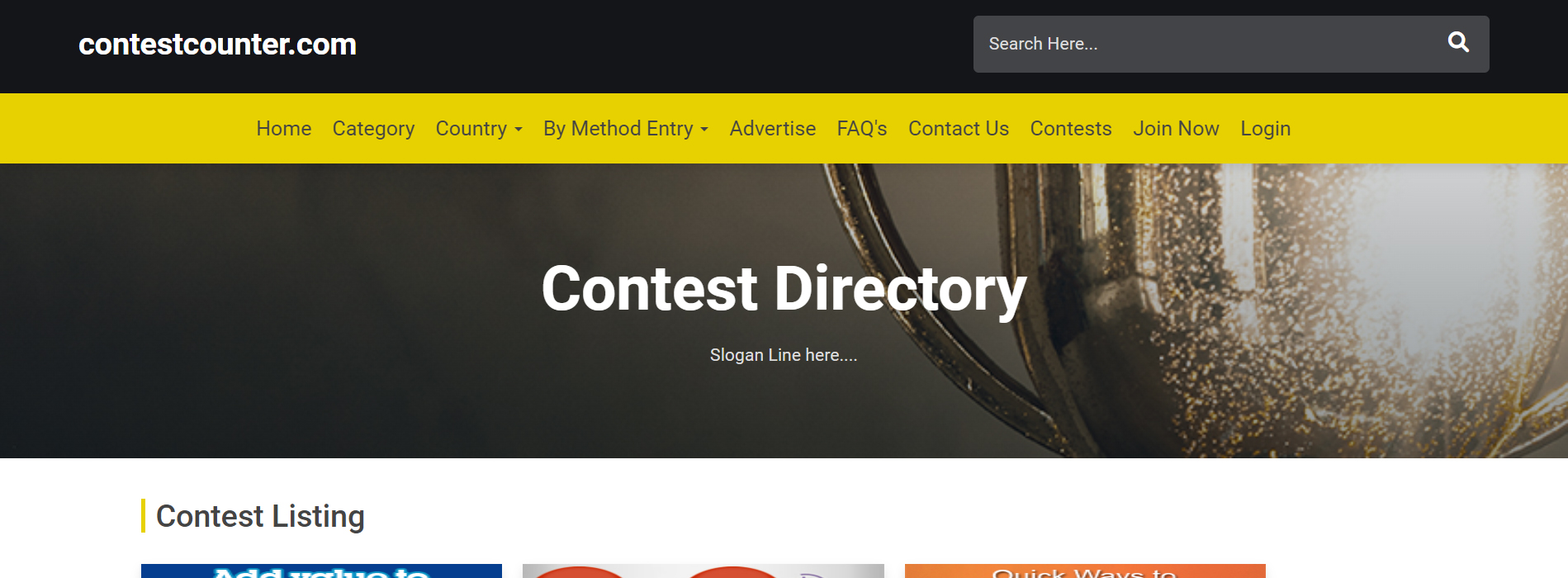Expand By Method Entry dropdown
Viewport: 1568px width, 578px height.
(626, 129)
